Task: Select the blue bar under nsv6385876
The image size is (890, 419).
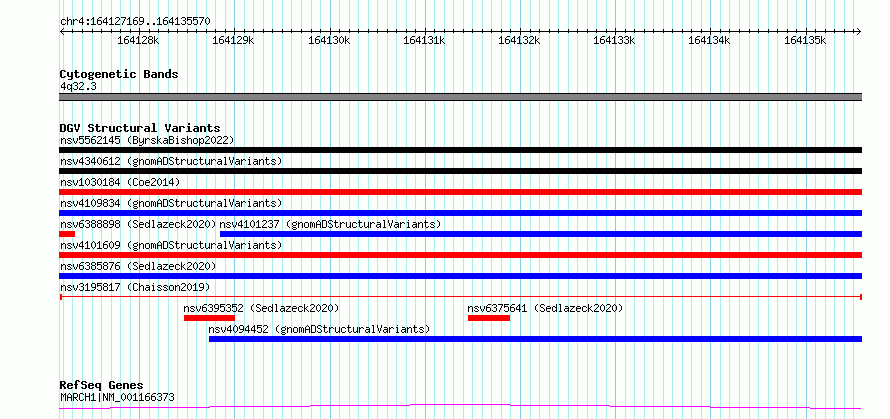Action: (x=460, y=276)
